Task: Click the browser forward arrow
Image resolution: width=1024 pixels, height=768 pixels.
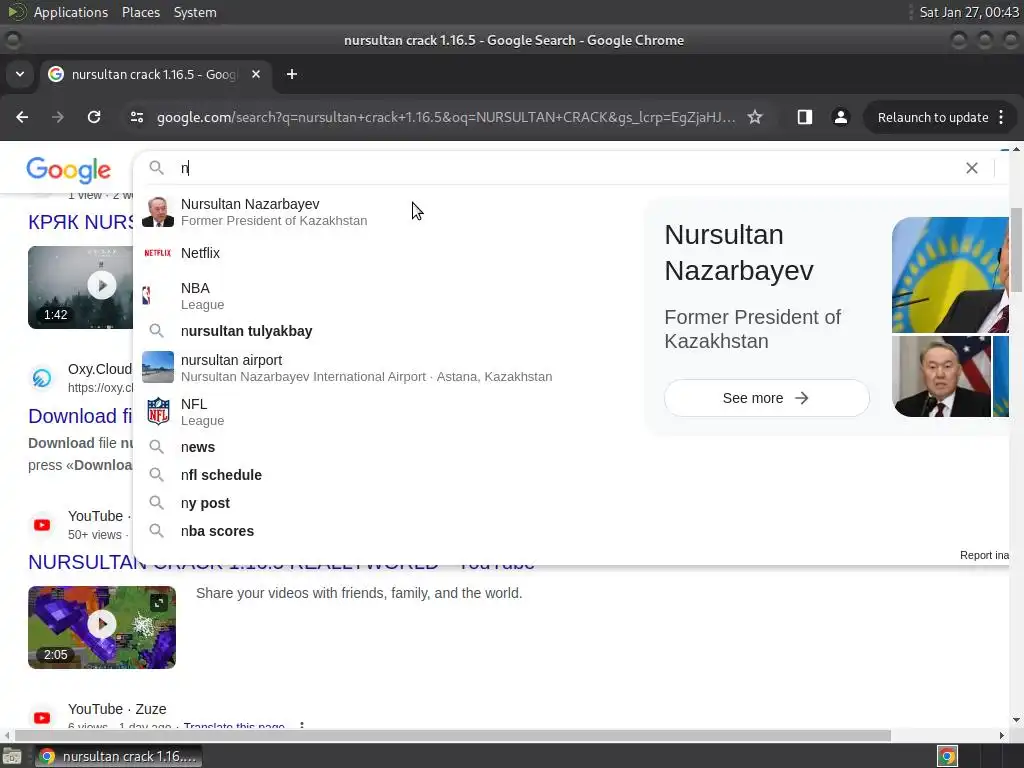Action: pyautogui.click(x=58, y=117)
